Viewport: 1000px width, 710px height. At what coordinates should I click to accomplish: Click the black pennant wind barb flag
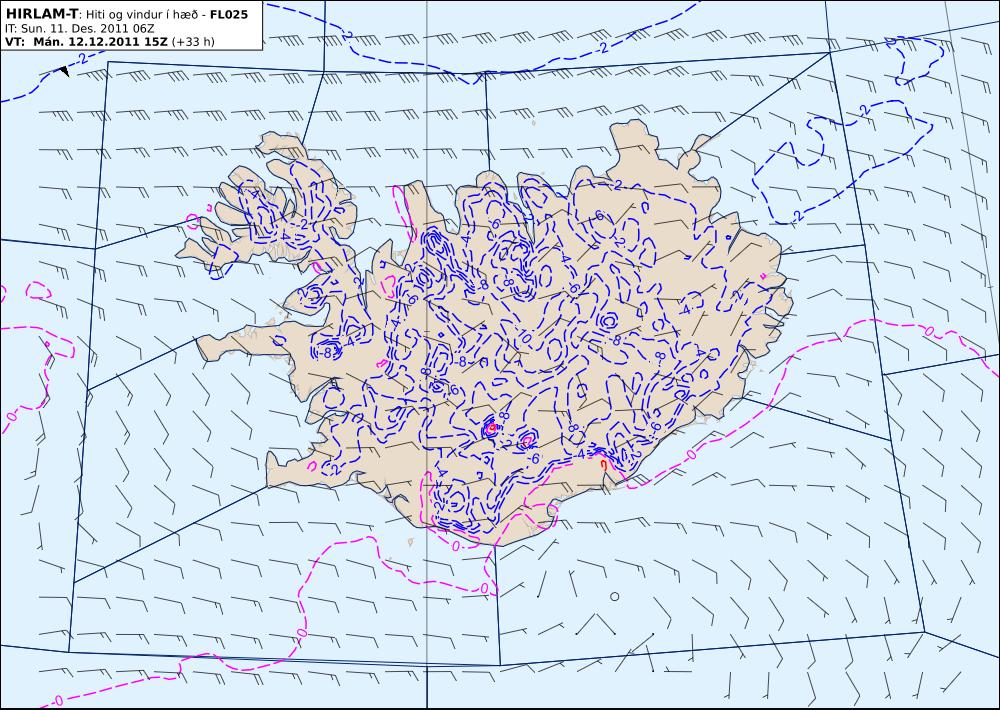[x=64, y=71]
